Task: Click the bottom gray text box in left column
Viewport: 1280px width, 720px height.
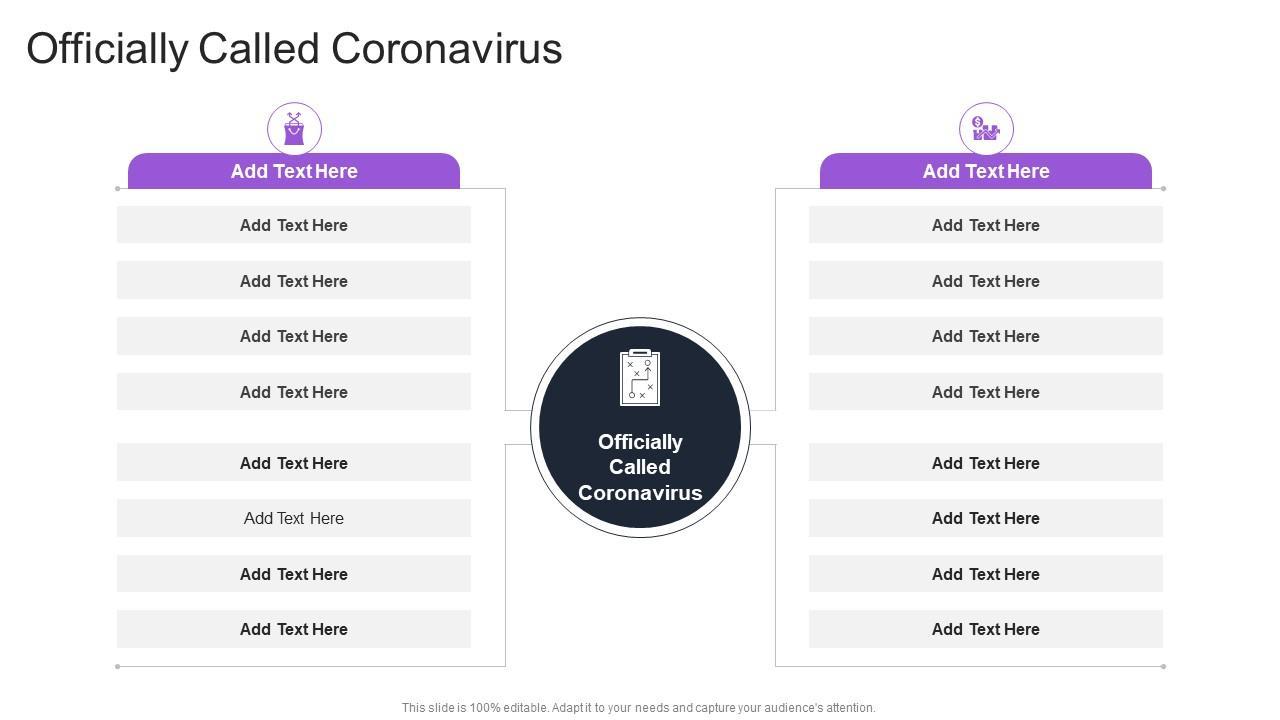Action: (294, 629)
